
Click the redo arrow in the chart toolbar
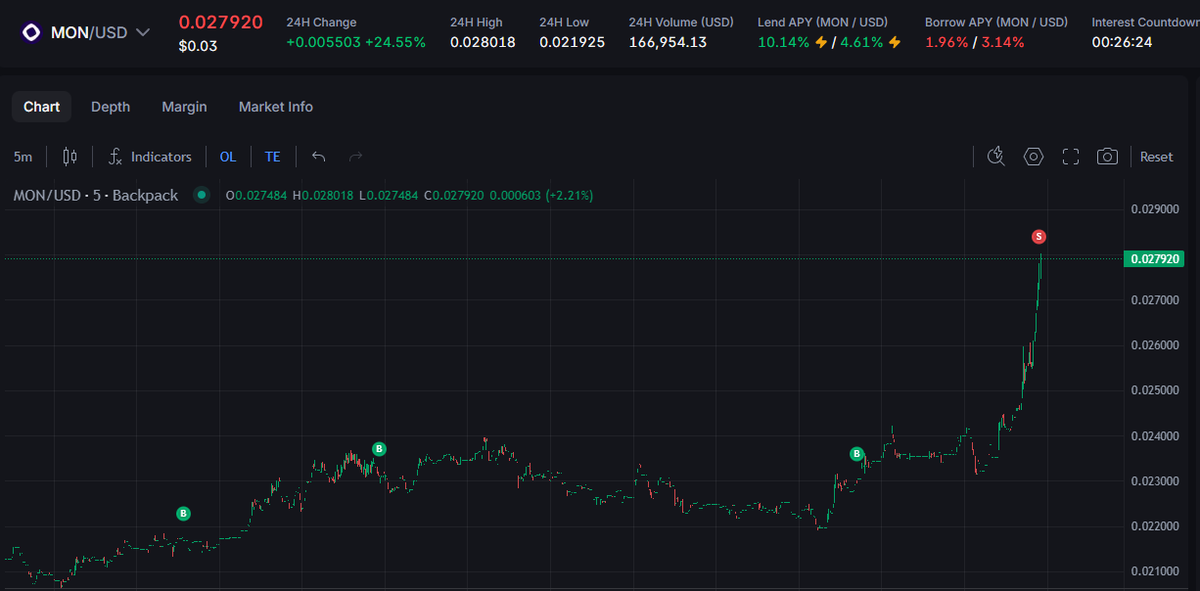point(354,156)
